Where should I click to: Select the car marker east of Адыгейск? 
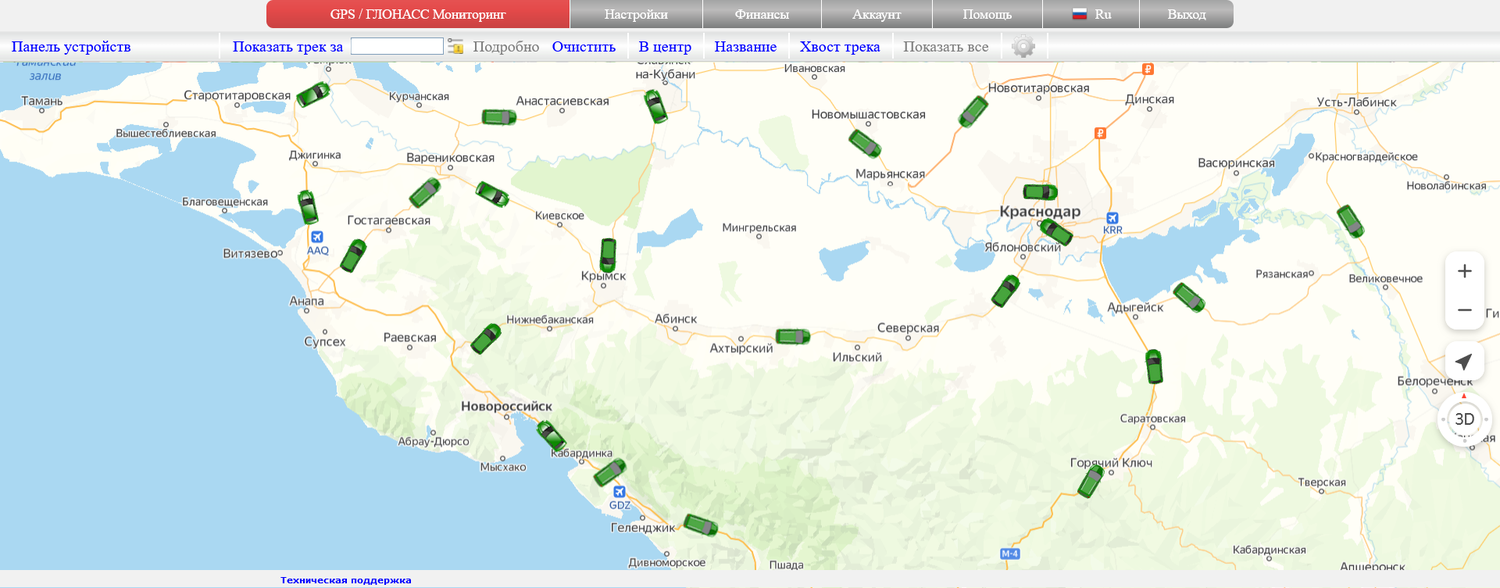[x=1189, y=297]
